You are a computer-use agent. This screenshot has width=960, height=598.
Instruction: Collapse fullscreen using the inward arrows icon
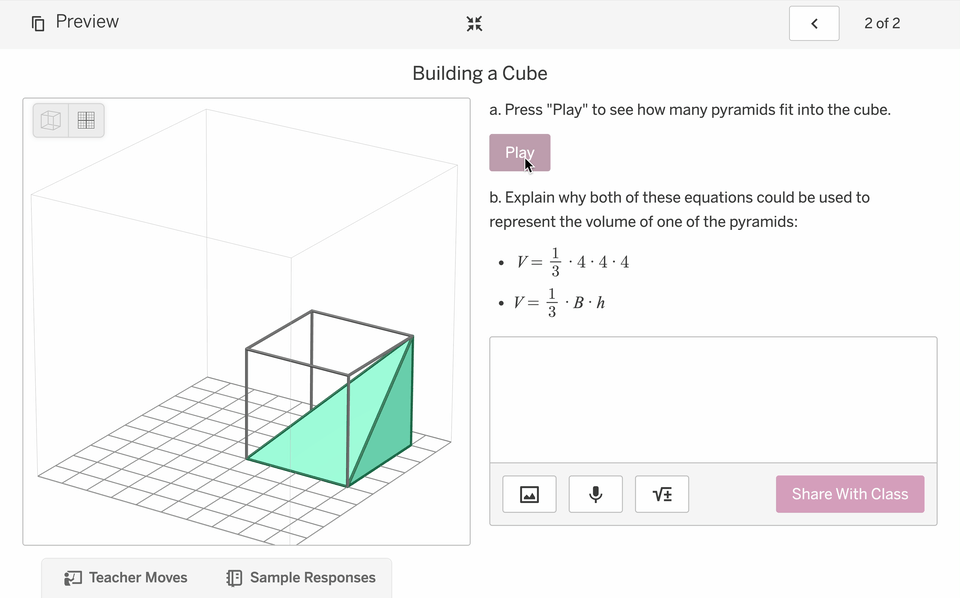(474, 23)
